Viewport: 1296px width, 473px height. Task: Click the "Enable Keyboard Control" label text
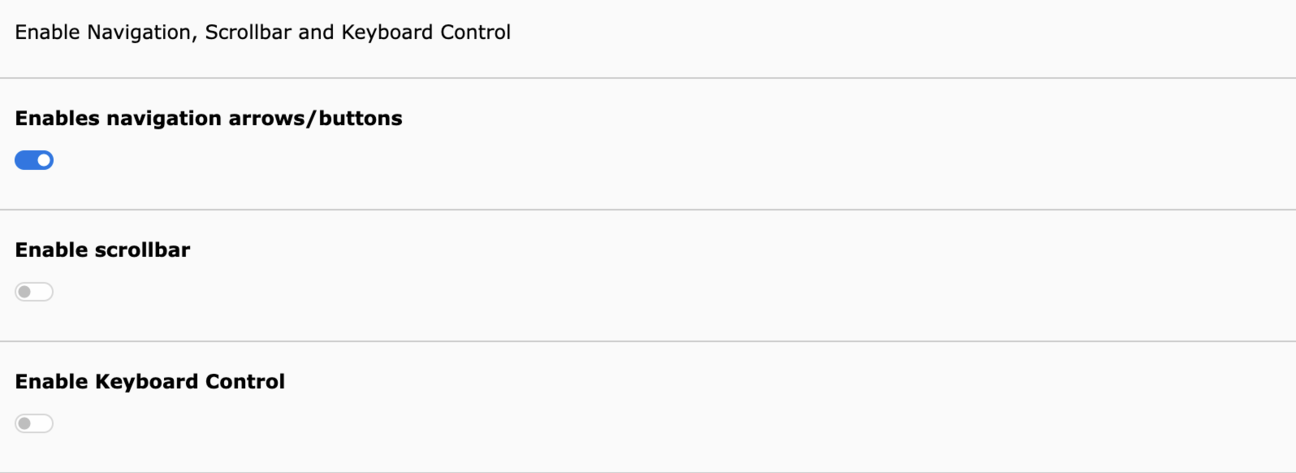(149, 382)
